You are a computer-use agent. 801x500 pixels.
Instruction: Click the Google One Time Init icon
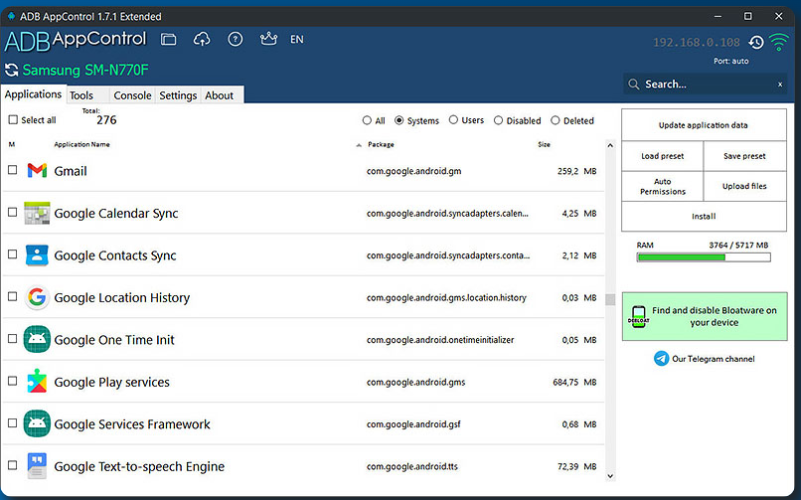click(37, 339)
